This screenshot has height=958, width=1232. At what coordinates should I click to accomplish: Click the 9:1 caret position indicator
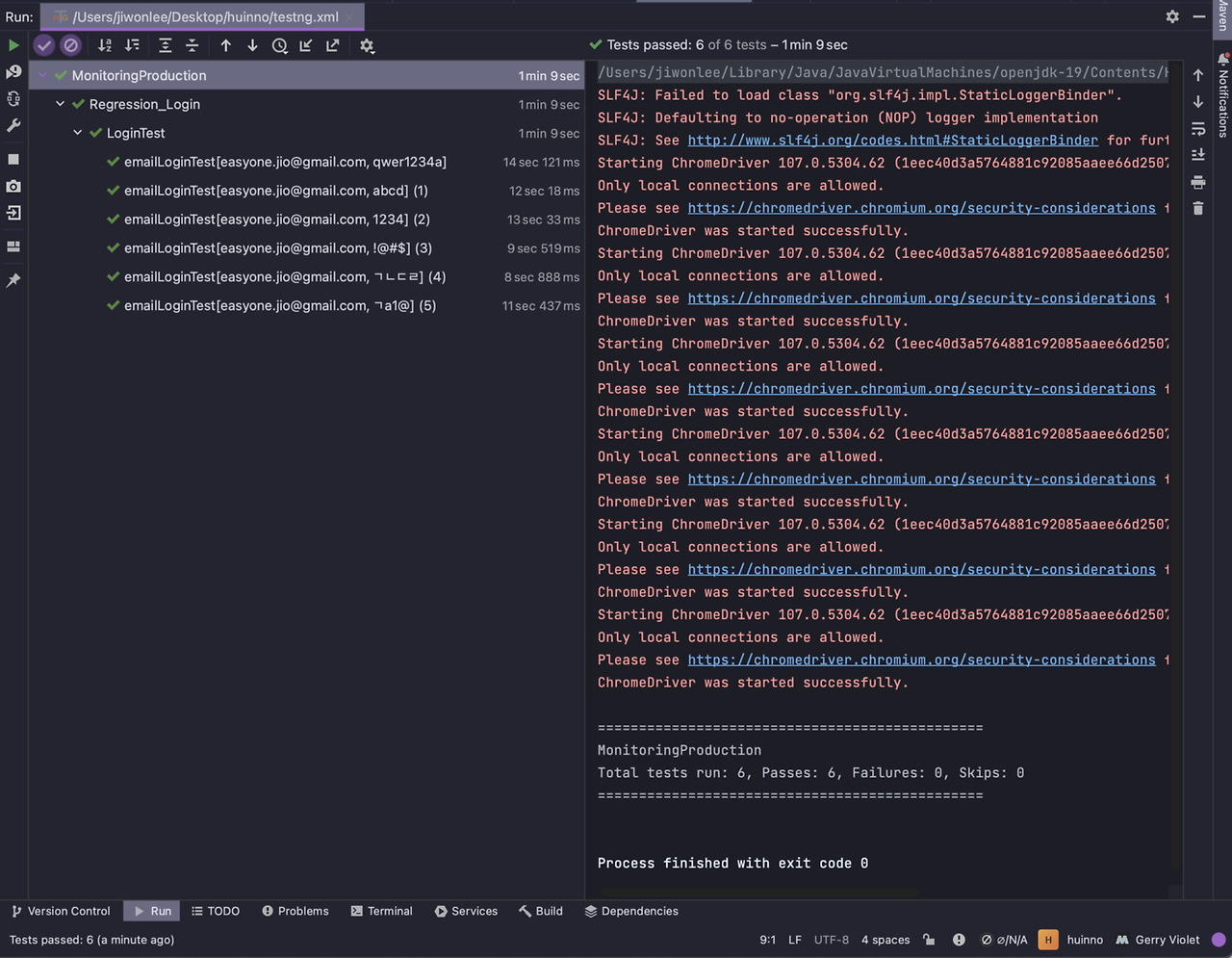(767, 940)
